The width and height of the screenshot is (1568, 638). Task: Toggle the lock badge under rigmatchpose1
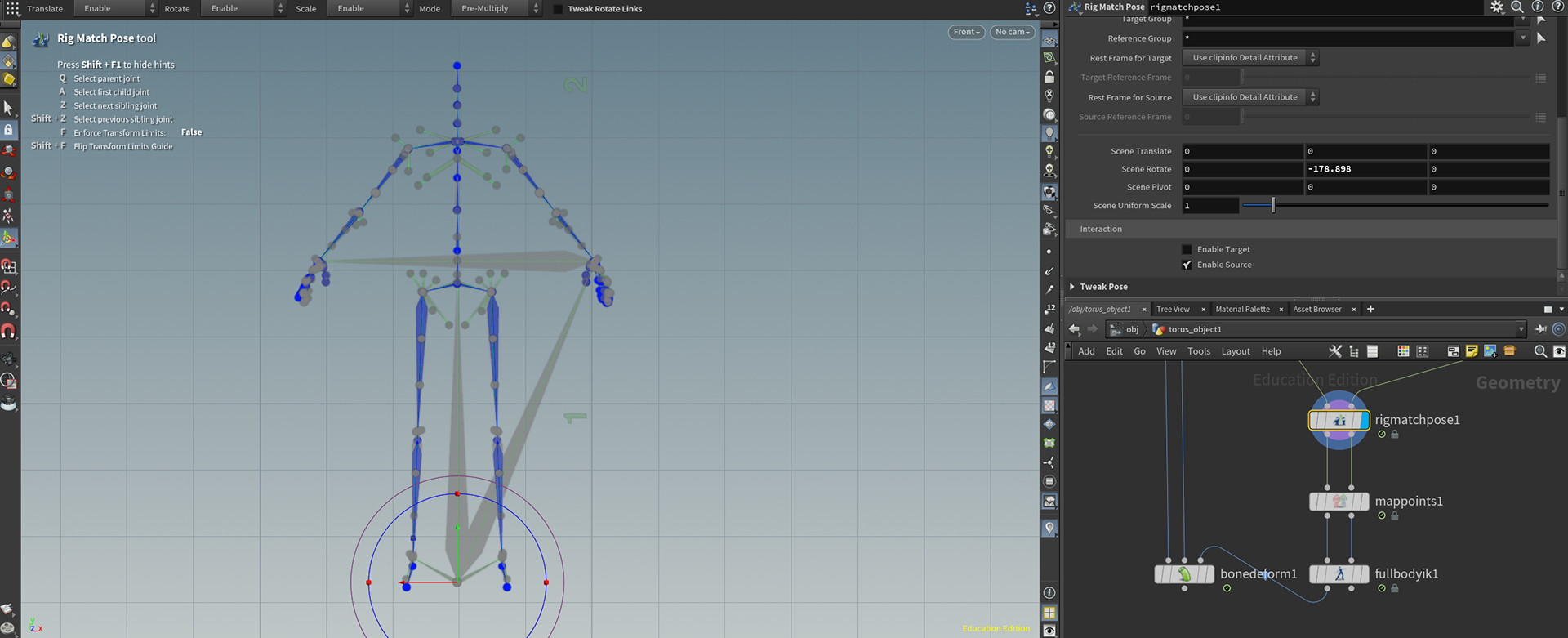pyautogui.click(x=1395, y=435)
